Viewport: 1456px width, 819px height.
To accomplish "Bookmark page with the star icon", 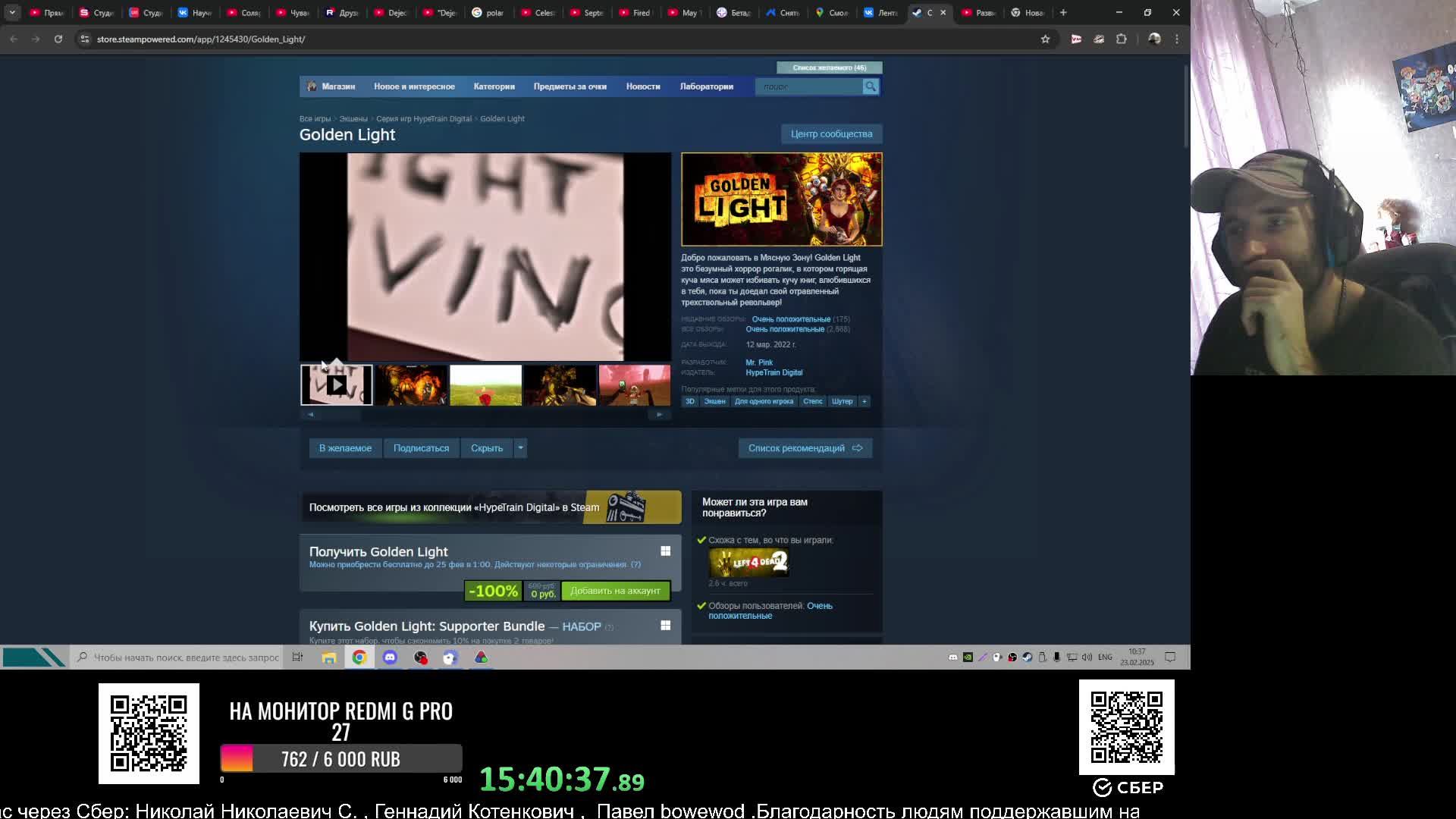I will pos(1045,39).
